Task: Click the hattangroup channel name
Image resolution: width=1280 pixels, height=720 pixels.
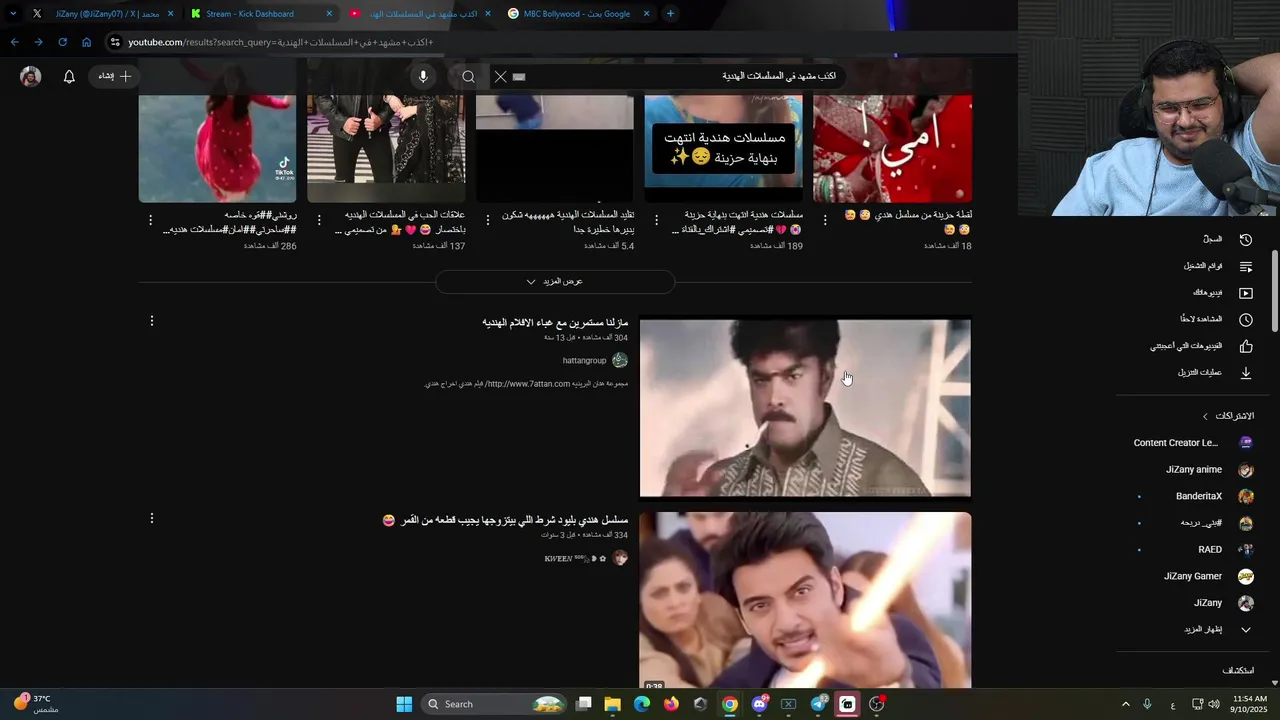Action: [x=584, y=361]
